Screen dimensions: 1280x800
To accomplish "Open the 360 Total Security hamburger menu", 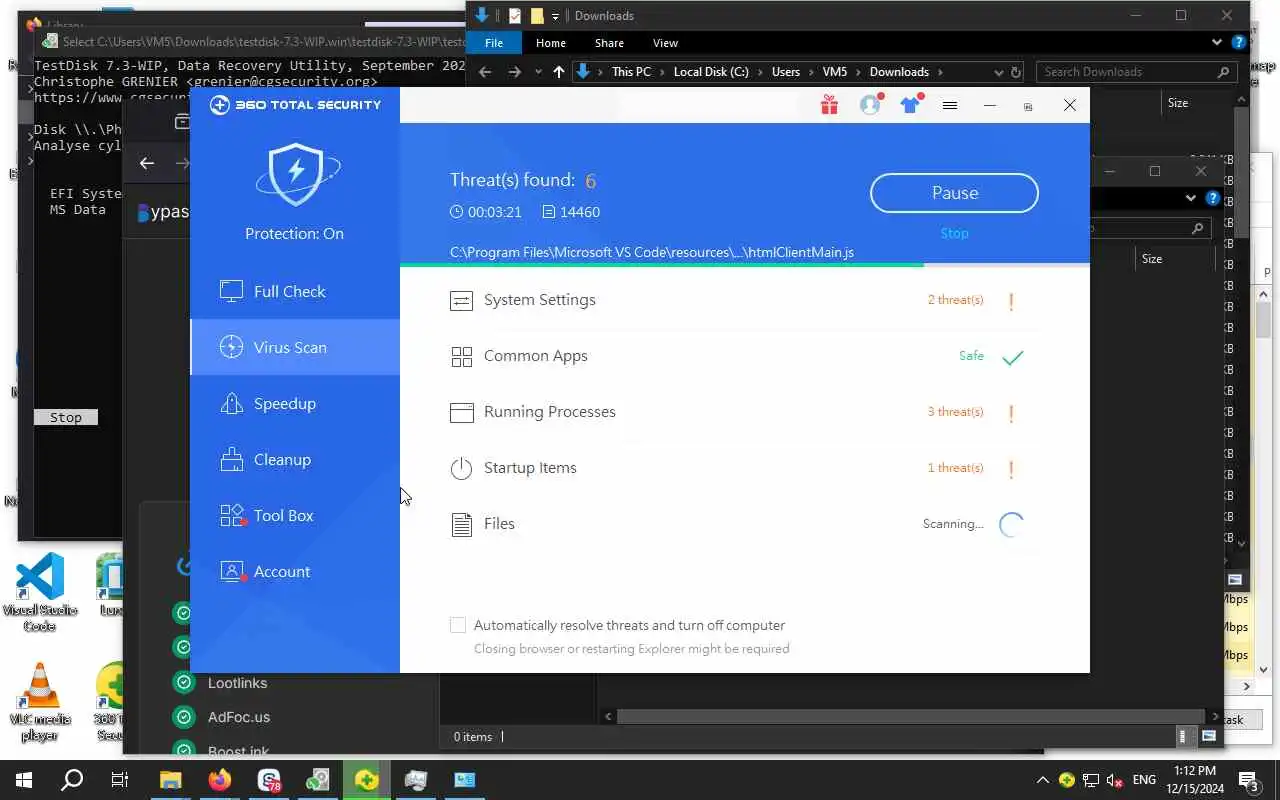I will coord(950,105).
